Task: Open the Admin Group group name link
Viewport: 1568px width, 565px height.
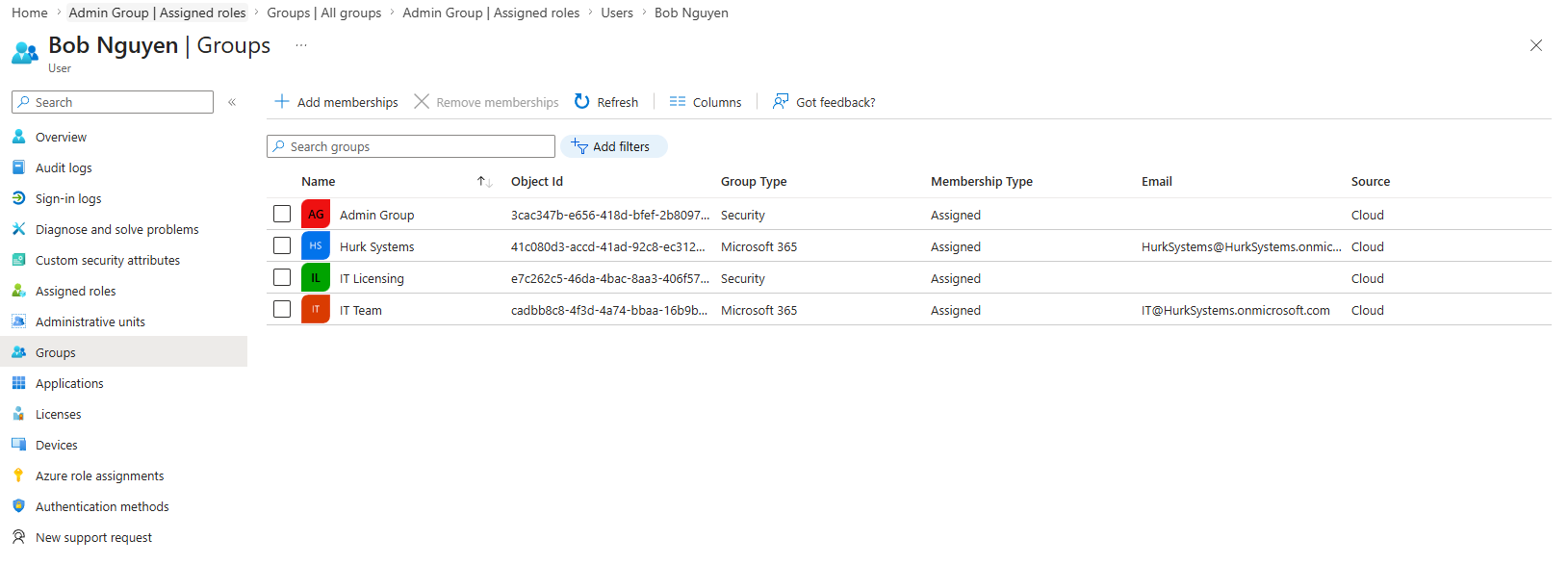Action: click(377, 215)
